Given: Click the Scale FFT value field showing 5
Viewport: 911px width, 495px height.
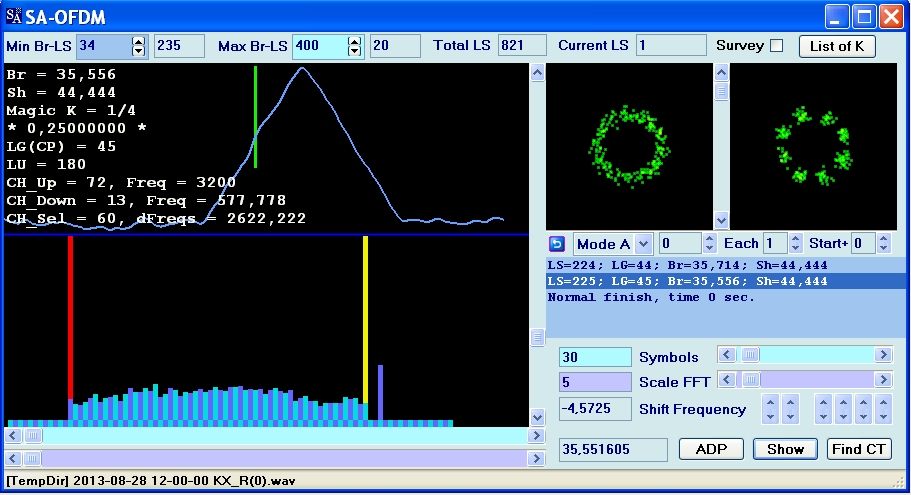Looking at the screenshot, I should pyautogui.click(x=595, y=382).
